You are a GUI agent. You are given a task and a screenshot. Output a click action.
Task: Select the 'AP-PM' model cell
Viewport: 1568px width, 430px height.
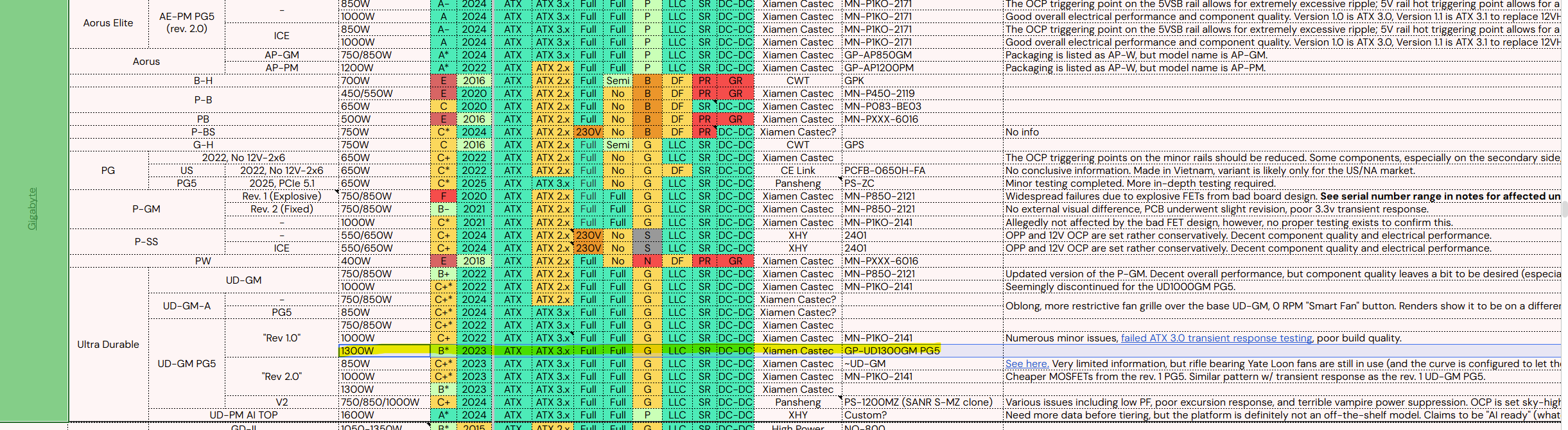[282, 68]
